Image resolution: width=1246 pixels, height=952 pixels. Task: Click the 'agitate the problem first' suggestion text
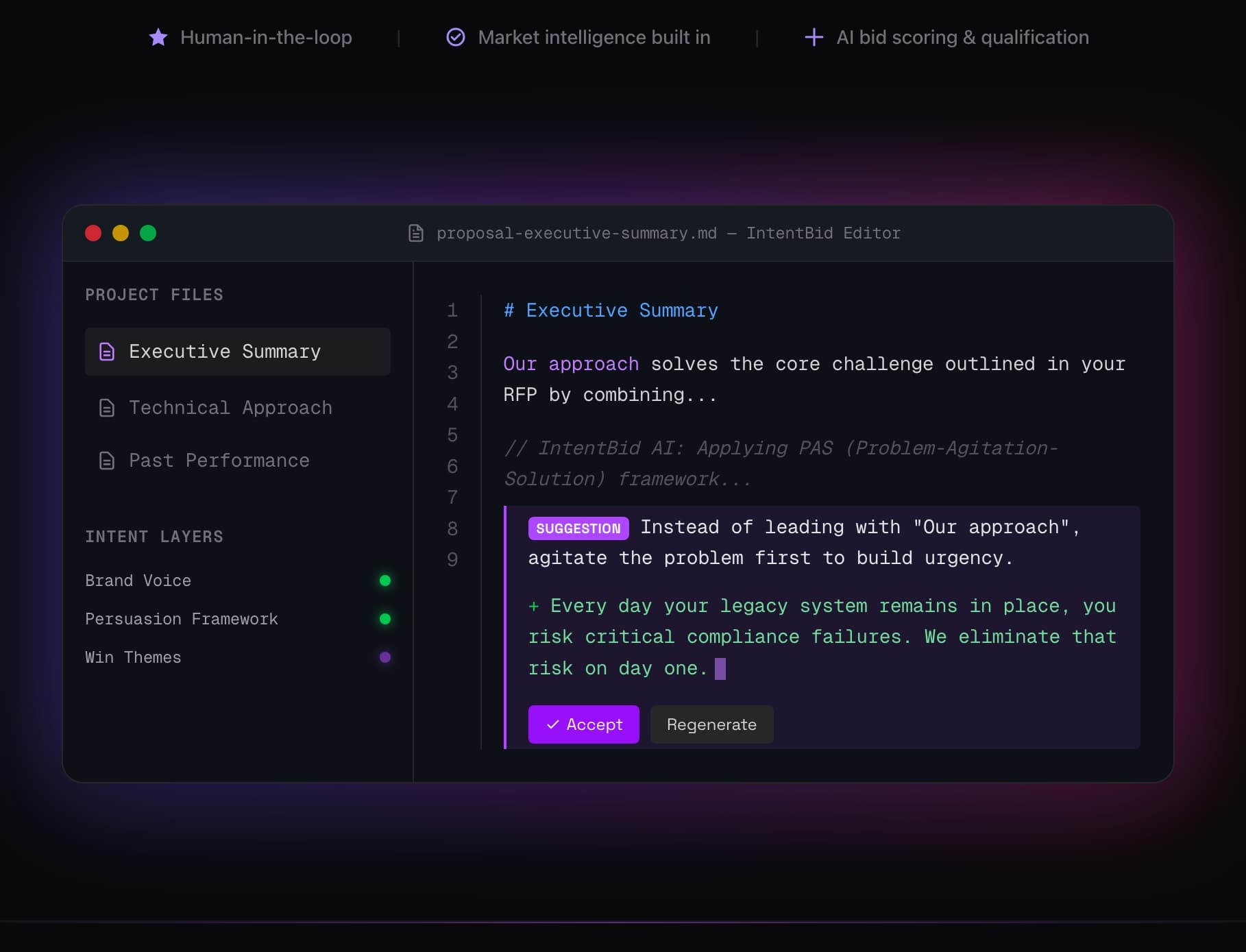pyautogui.click(x=770, y=559)
